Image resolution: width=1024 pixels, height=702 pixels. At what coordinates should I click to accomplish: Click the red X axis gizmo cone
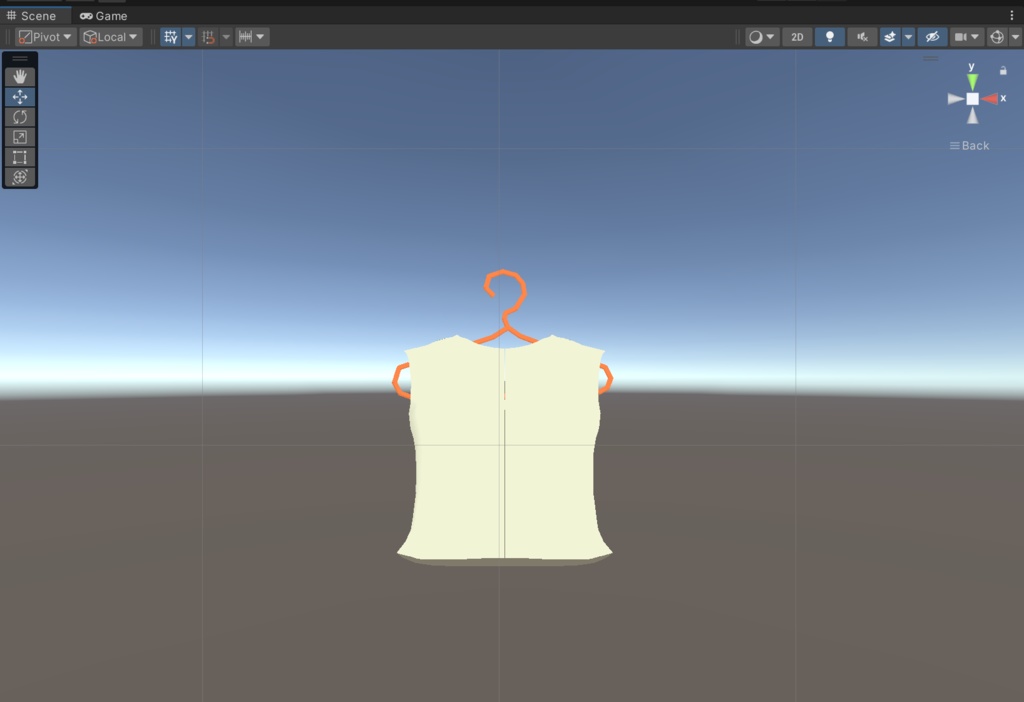pyautogui.click(x=990, y=99)
